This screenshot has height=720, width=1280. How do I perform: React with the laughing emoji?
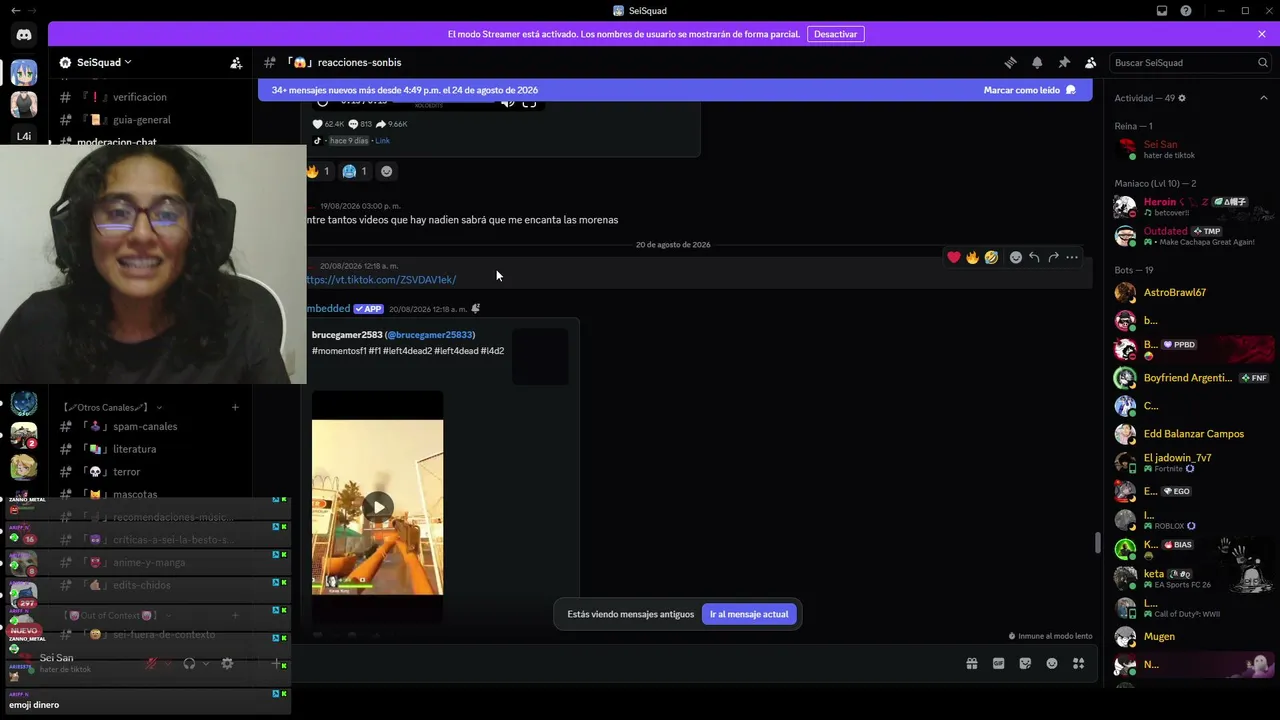[991, 257]
